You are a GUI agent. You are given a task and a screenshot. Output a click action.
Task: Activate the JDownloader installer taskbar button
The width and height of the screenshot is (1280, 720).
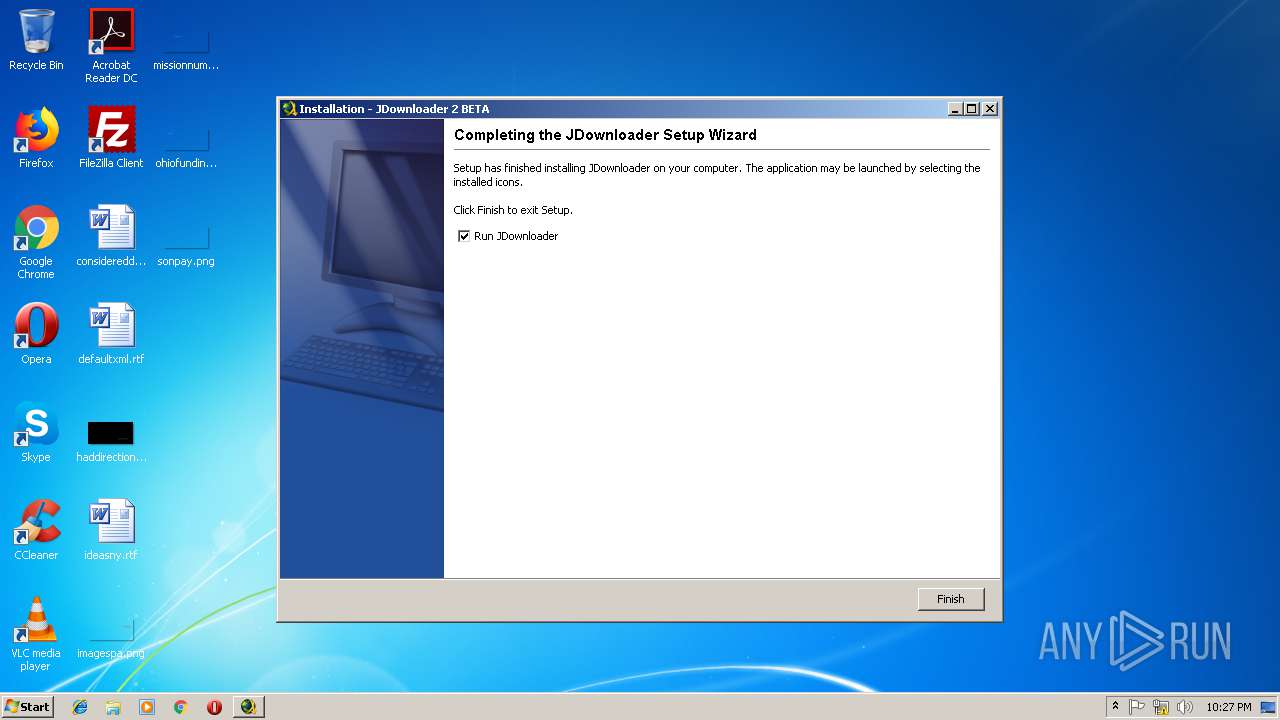tap(248, 707)
